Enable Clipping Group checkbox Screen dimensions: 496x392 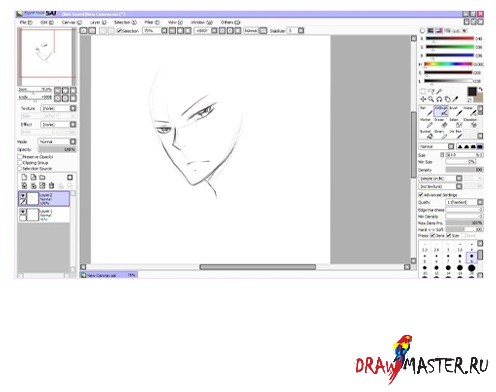[x=20, y=163]
